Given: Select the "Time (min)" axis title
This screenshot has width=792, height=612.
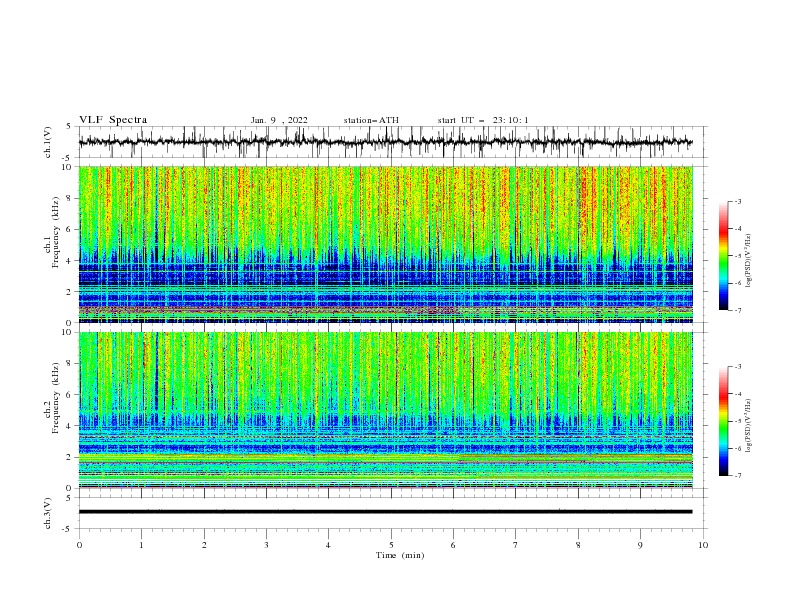Looking at the screenshot, I should point(400,555).
